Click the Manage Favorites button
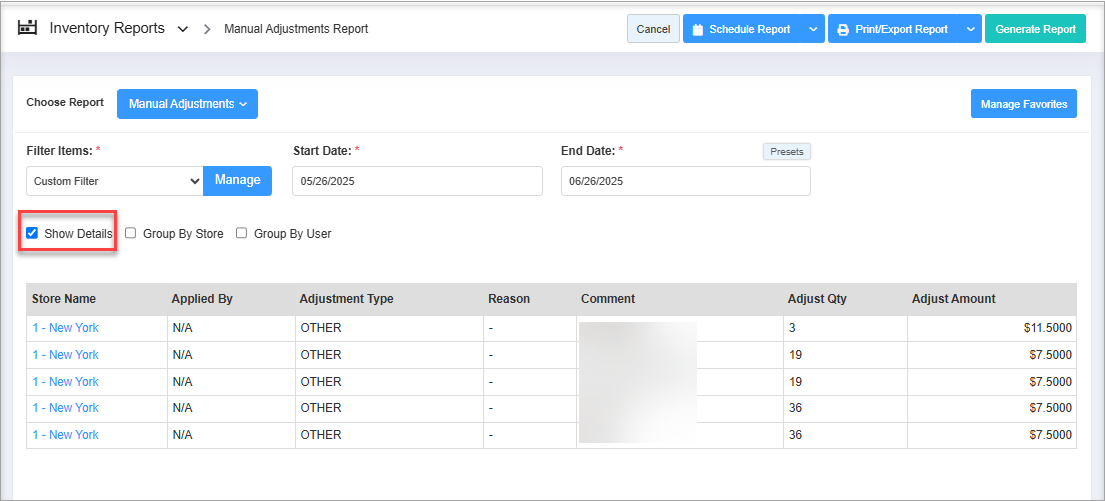1105x501 pixels. 1023,104
